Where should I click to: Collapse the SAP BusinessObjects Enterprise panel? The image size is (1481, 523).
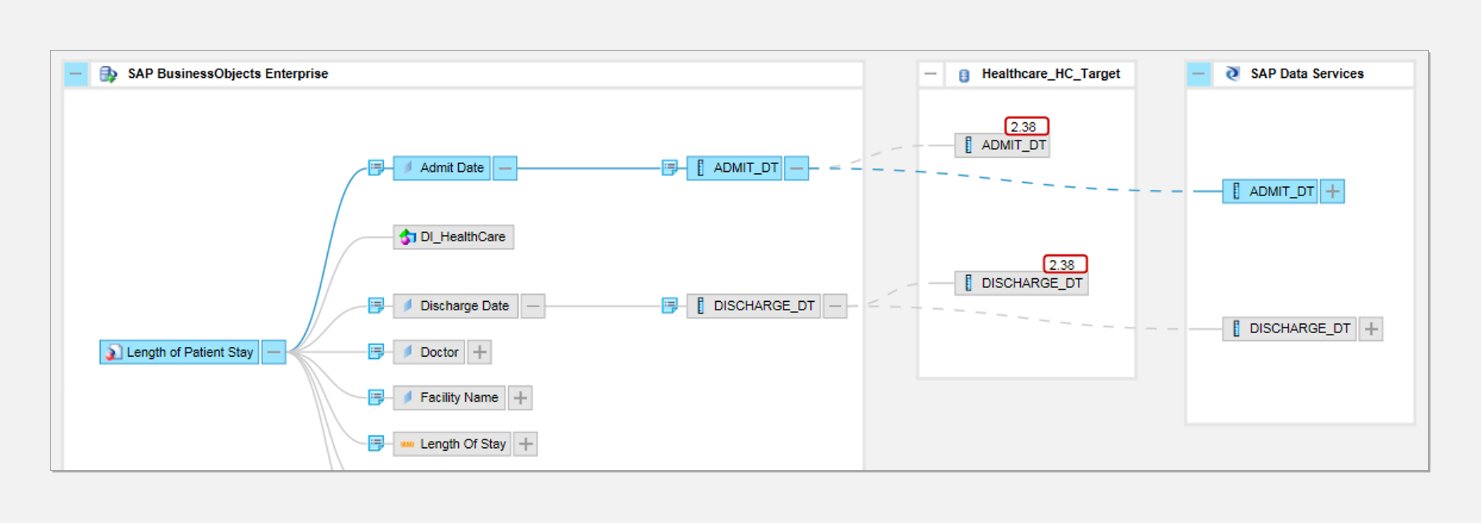[76, 74]
